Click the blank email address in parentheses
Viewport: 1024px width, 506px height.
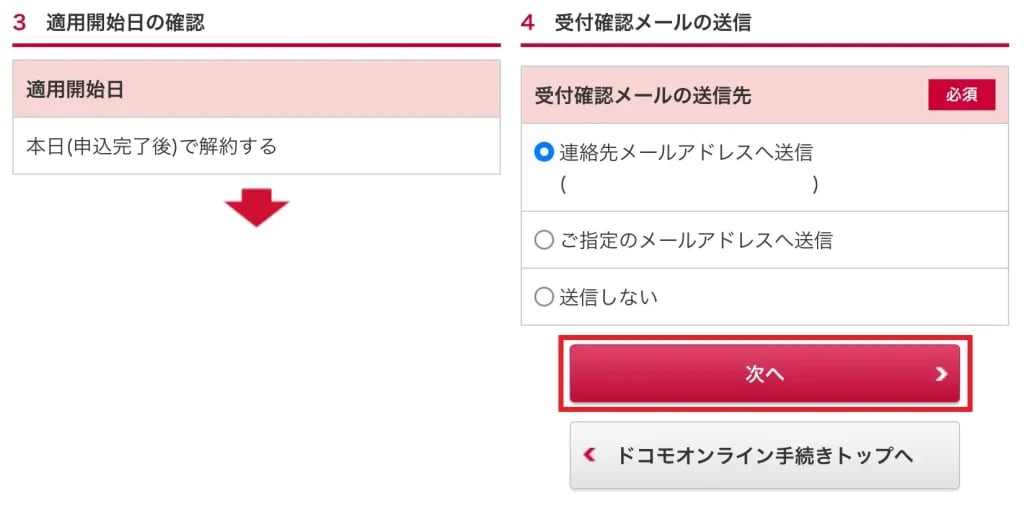click(x=689, y=184)
